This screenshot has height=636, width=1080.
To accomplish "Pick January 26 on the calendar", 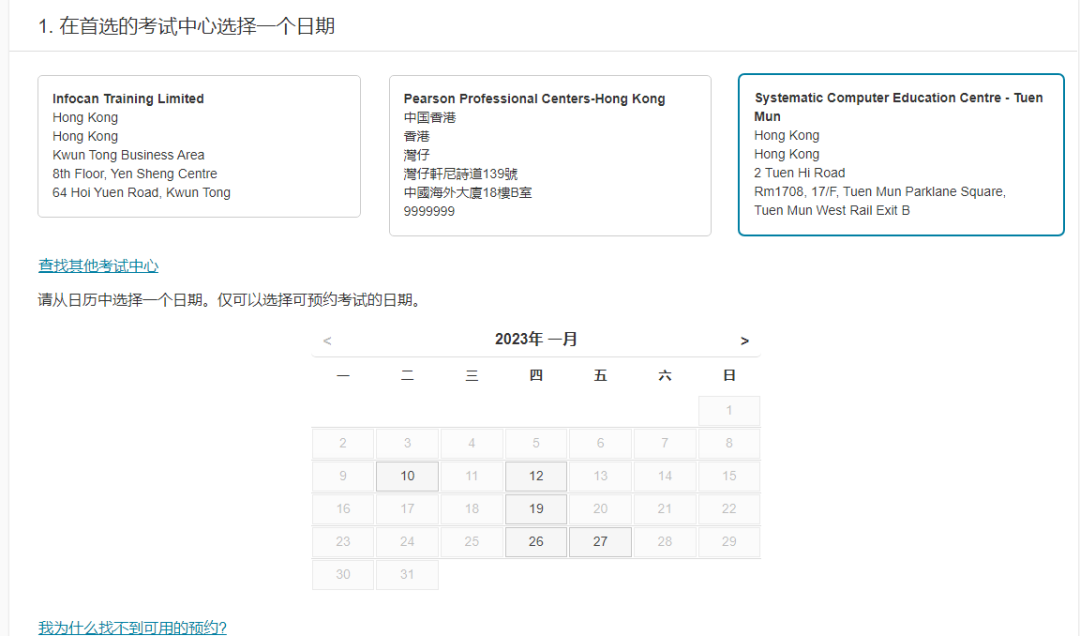I will (x=536, y=542).
